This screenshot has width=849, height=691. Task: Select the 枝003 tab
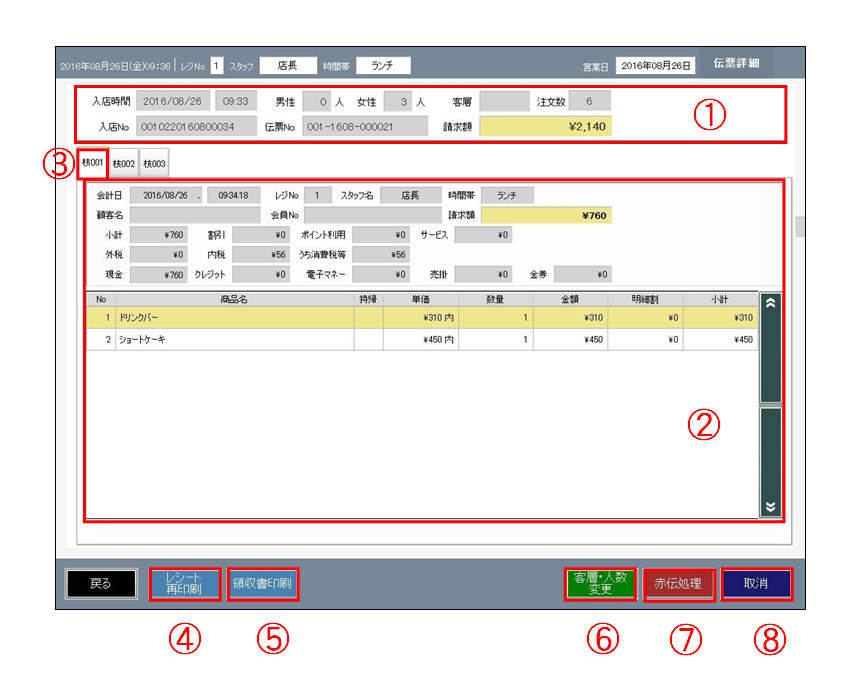click(x=153, y=163)
